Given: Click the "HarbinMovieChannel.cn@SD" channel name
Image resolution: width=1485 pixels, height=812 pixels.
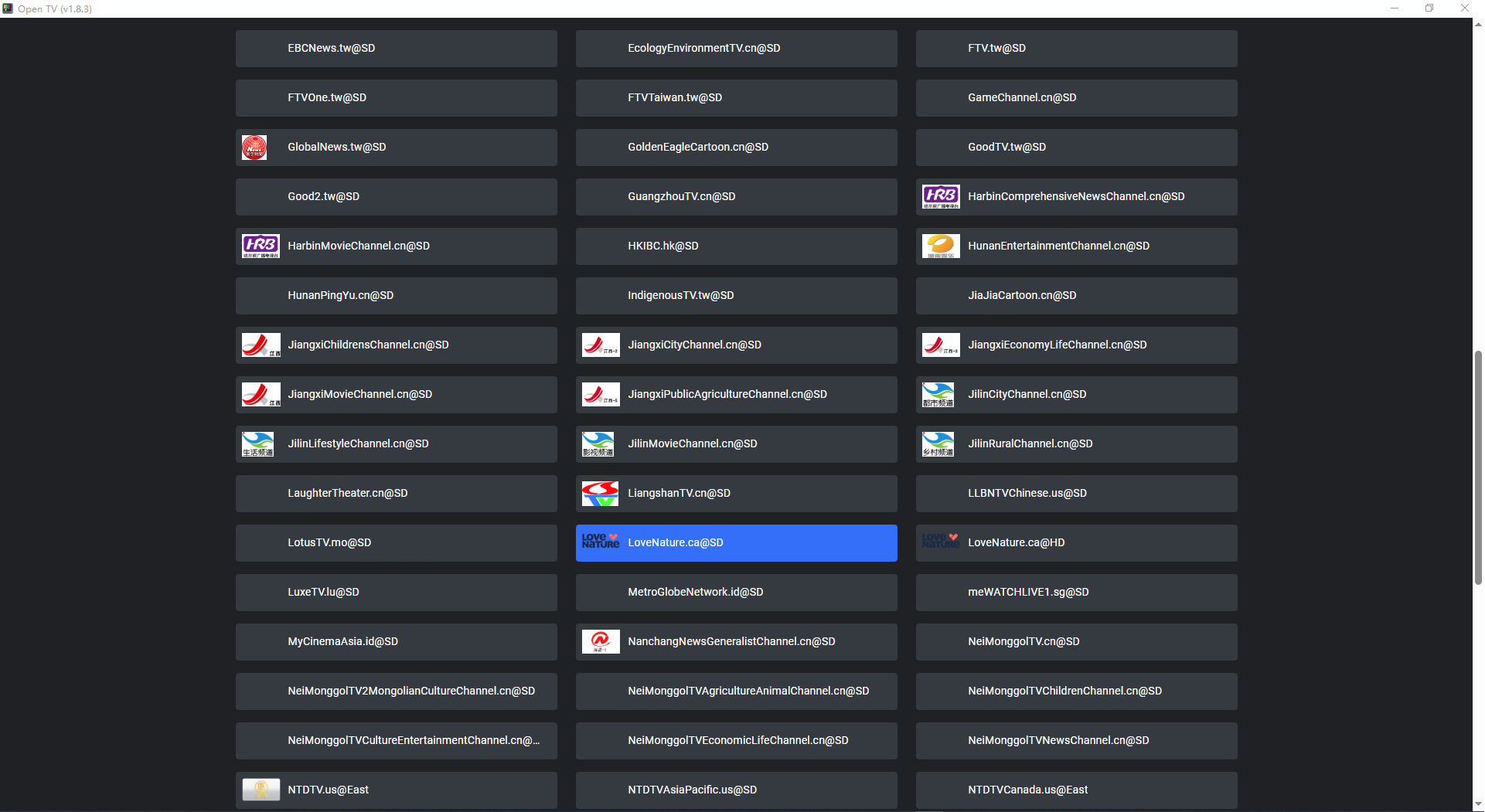Looking at the screenshot, I should tap(359, 246).
